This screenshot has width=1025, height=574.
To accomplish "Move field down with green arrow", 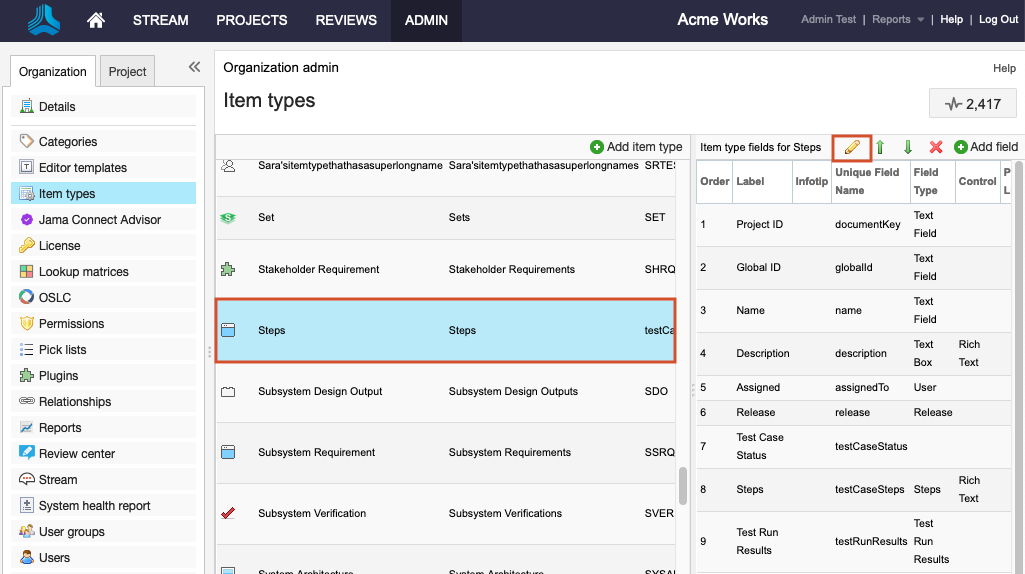I will pyautogui.click(x=908, y=148).
